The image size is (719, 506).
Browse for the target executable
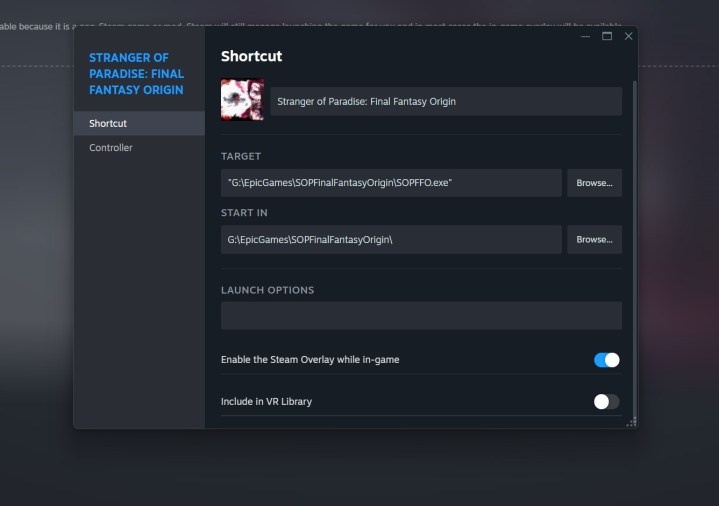pyautogui.click(x=594, y=183)
